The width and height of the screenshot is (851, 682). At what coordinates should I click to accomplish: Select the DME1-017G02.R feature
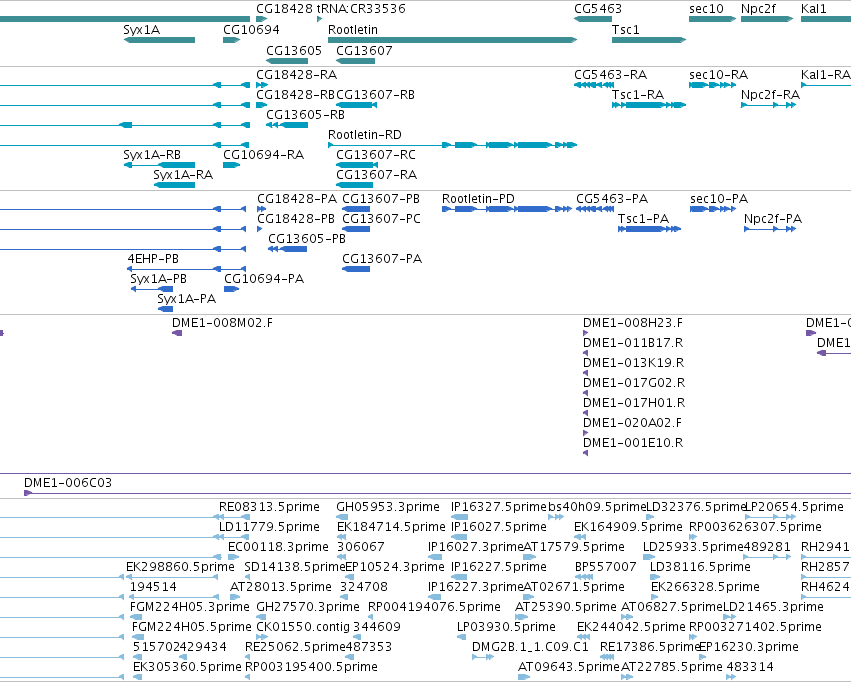click(586, 393)
